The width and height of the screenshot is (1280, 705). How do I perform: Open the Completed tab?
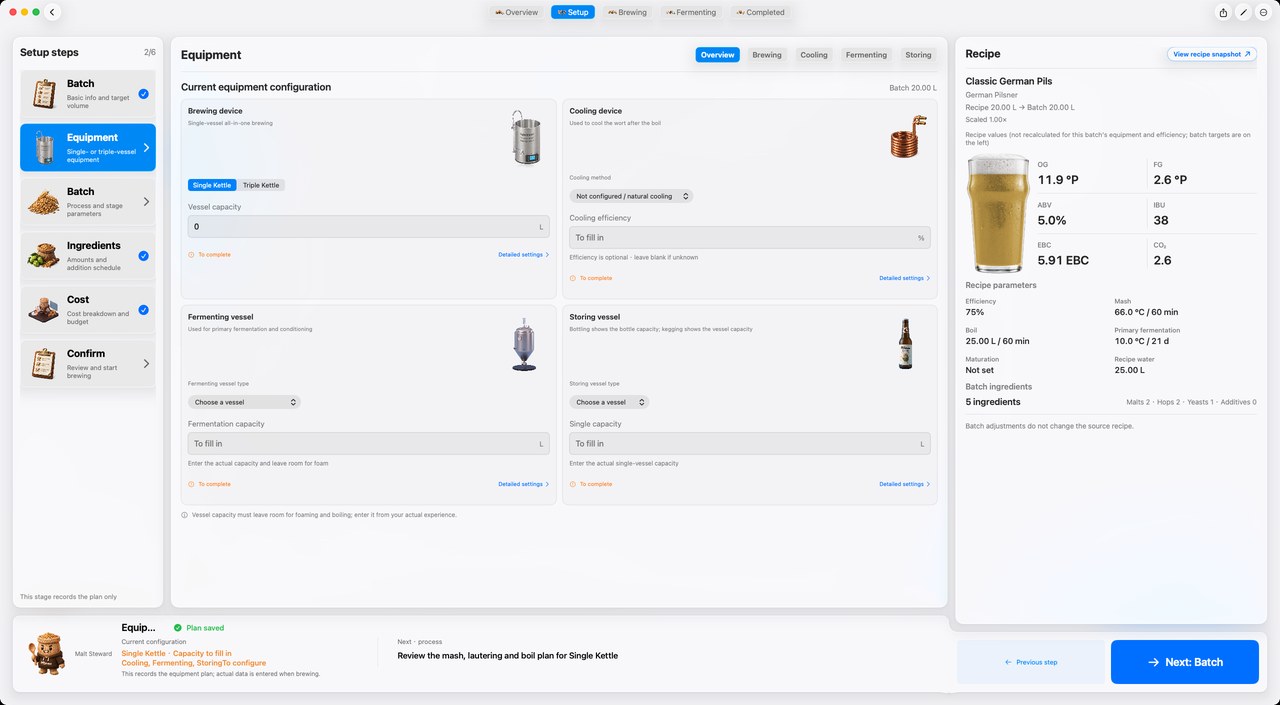[760, 12]
